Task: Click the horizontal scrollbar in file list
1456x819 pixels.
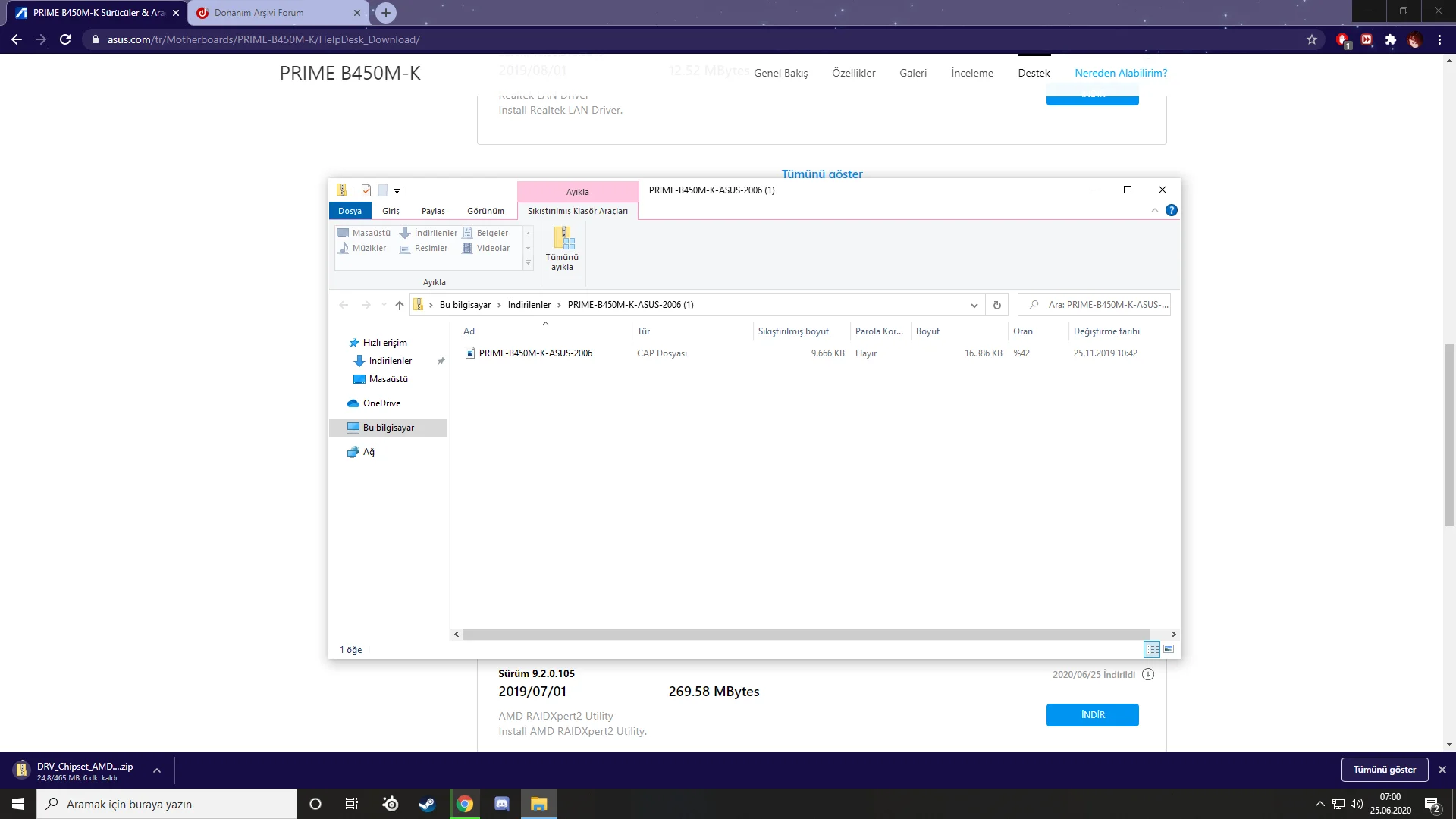Action: (805, 634)
